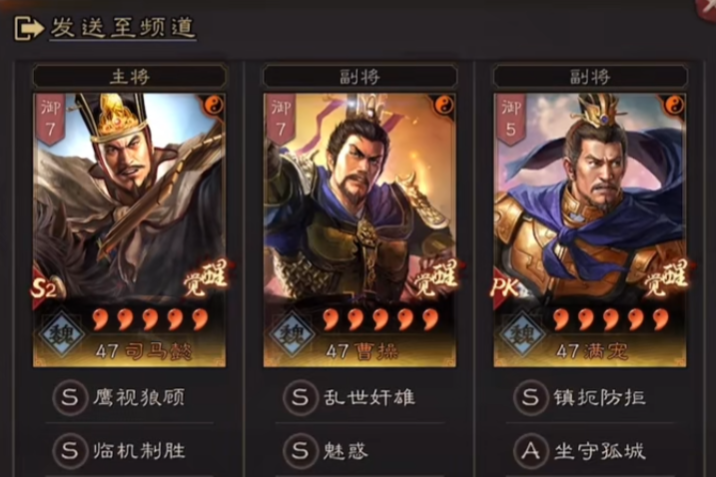View the 临机制胜 skill
The image size is (716, 477).
point(139,451)
